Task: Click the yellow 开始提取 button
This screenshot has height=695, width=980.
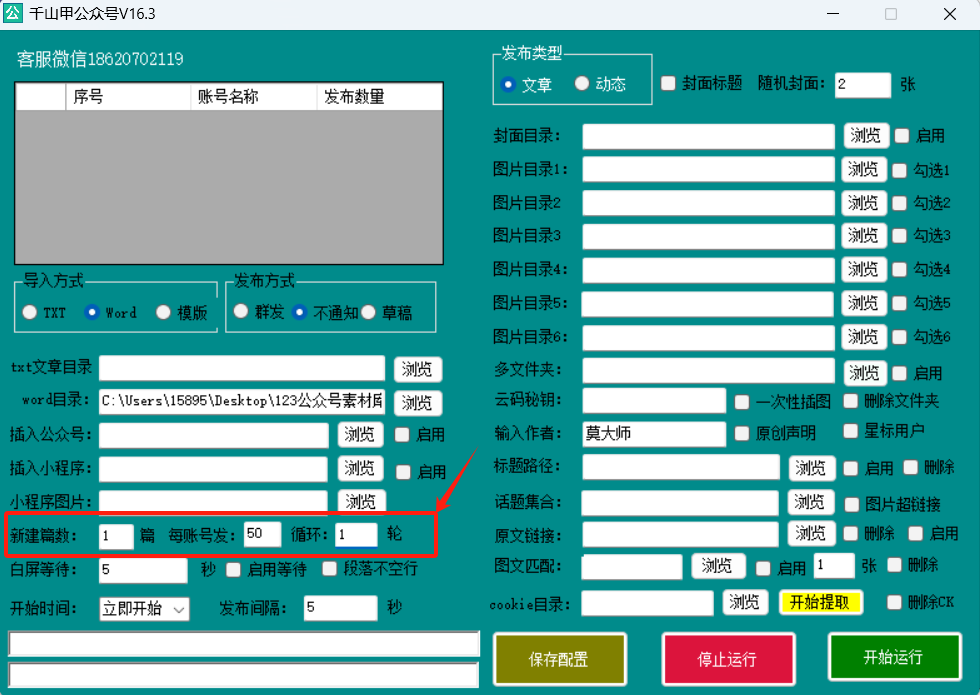Action: tap(821, 602)
